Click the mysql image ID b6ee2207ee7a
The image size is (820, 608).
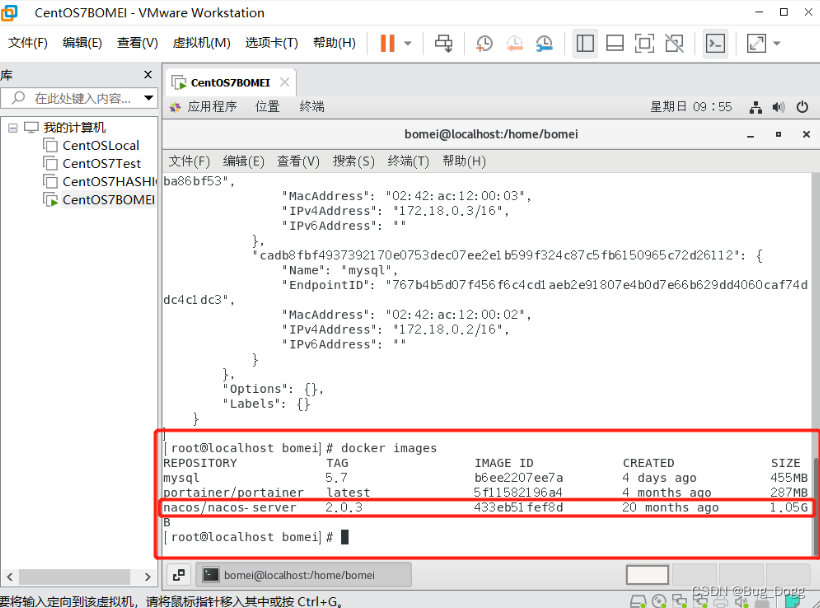coord(518,478)
